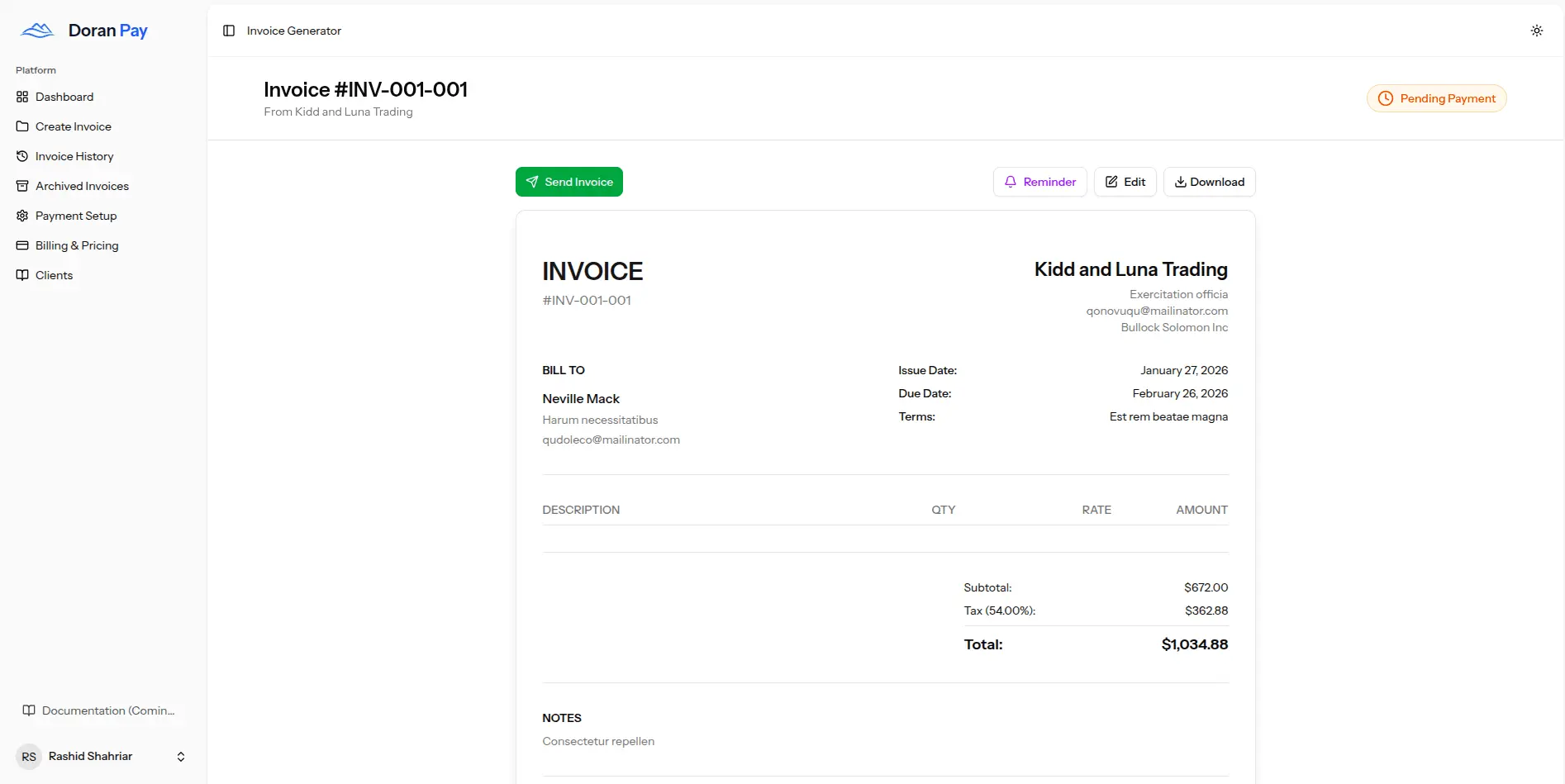Image resolution: width=1565 pixels, height=784 pixels.
Task: Click the $1,034.88 total amount
Action: coord(1195,644)
